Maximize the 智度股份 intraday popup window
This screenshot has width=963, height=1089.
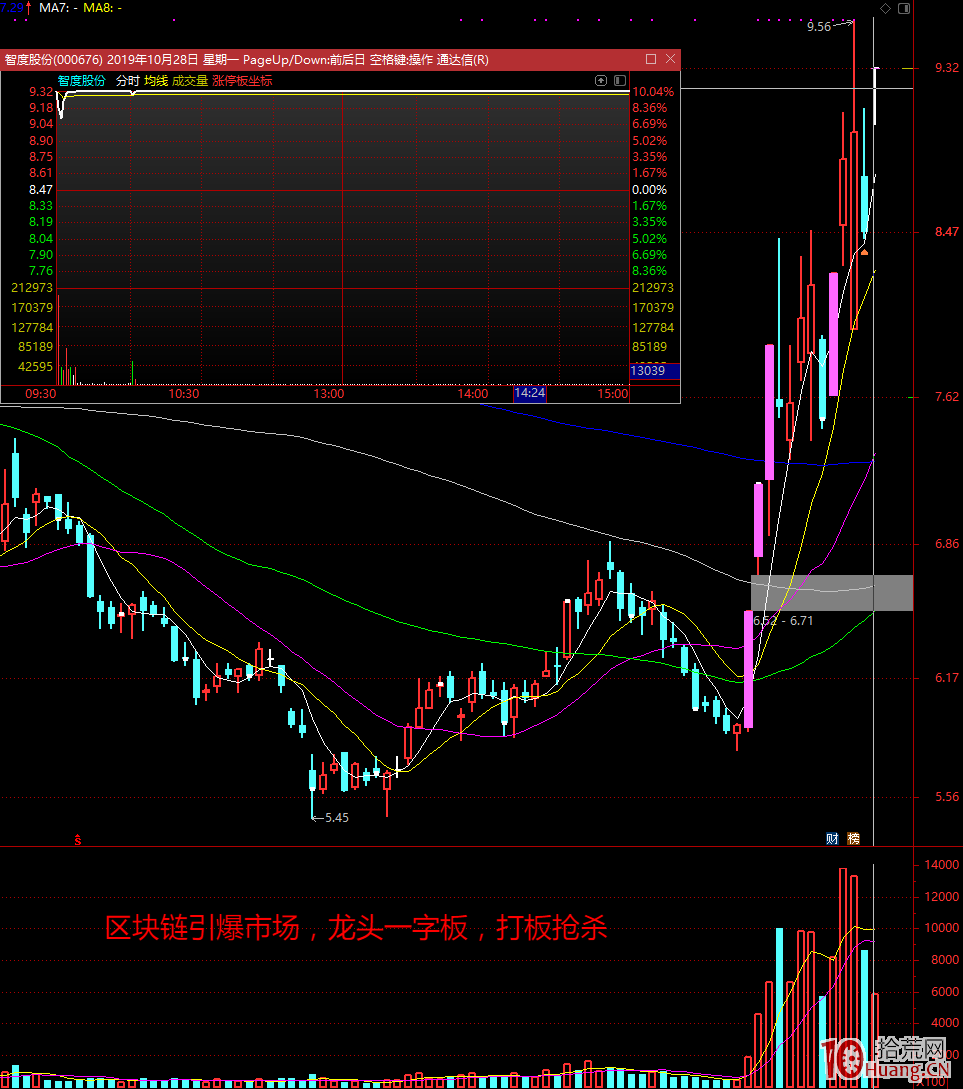click(x=651, y=59)
